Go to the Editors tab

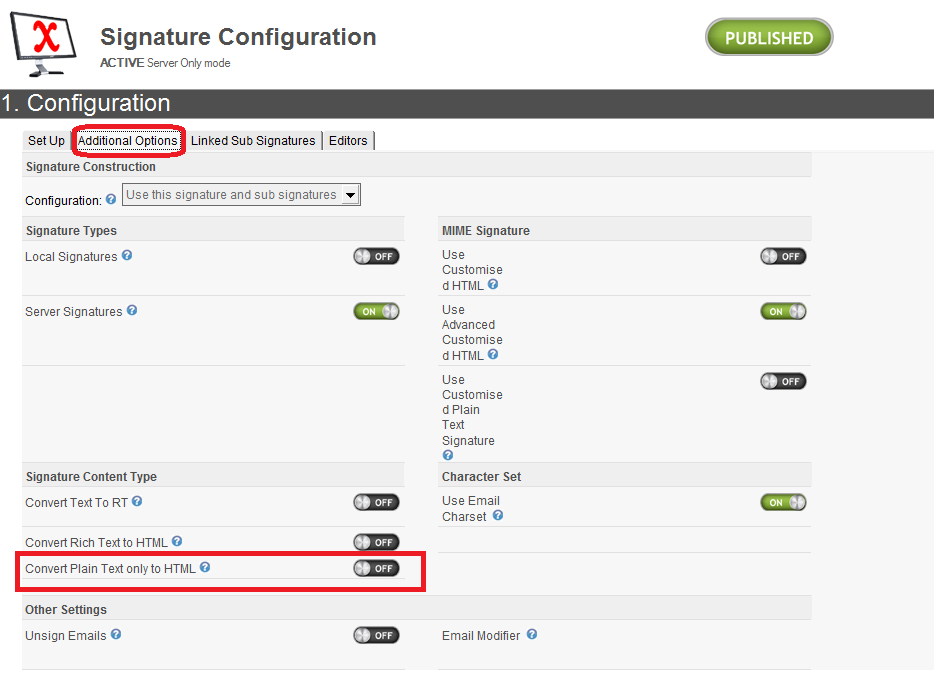coord(348,141)
